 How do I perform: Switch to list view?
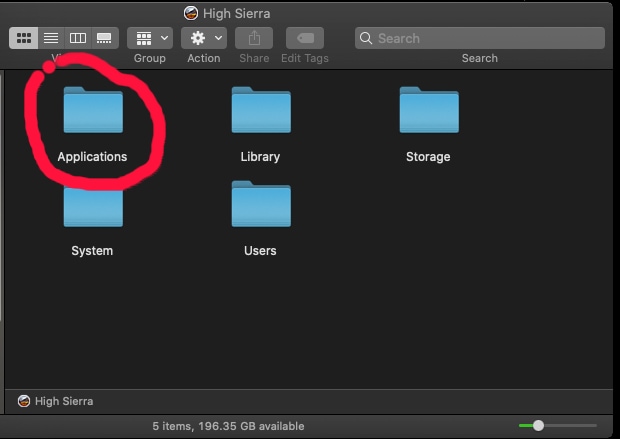51,38
